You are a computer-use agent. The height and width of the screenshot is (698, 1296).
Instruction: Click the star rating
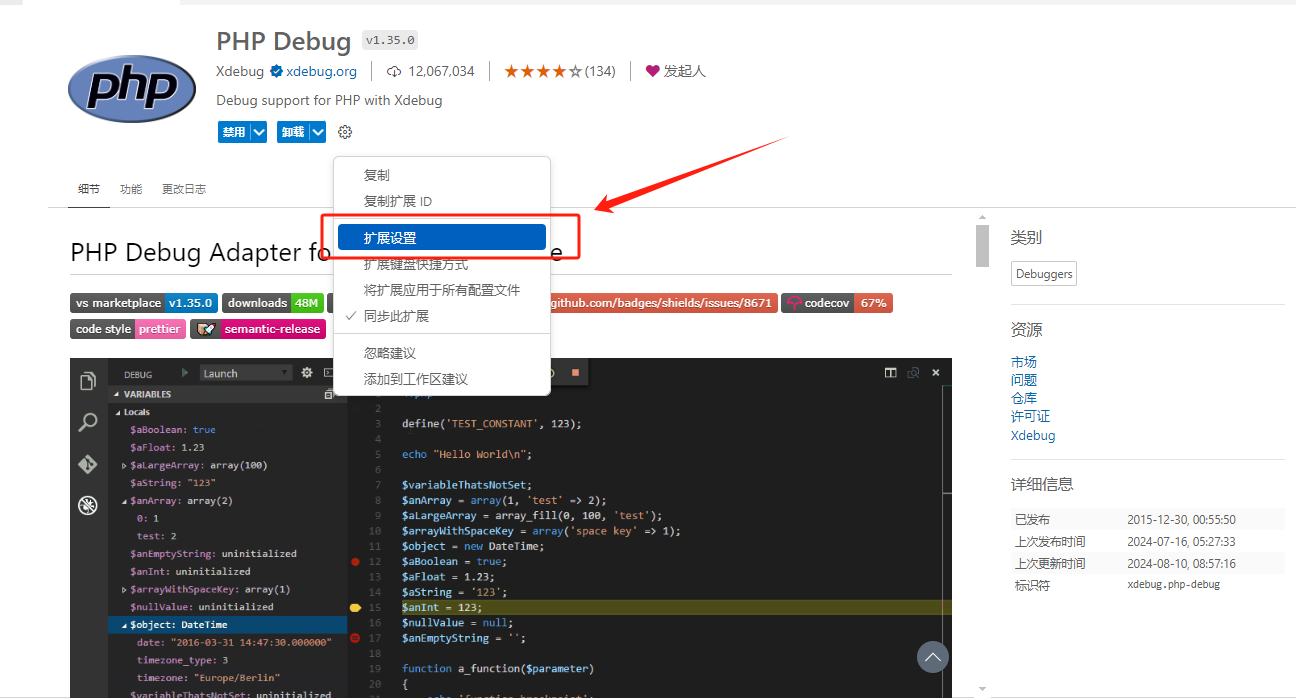tap(543, 71)
